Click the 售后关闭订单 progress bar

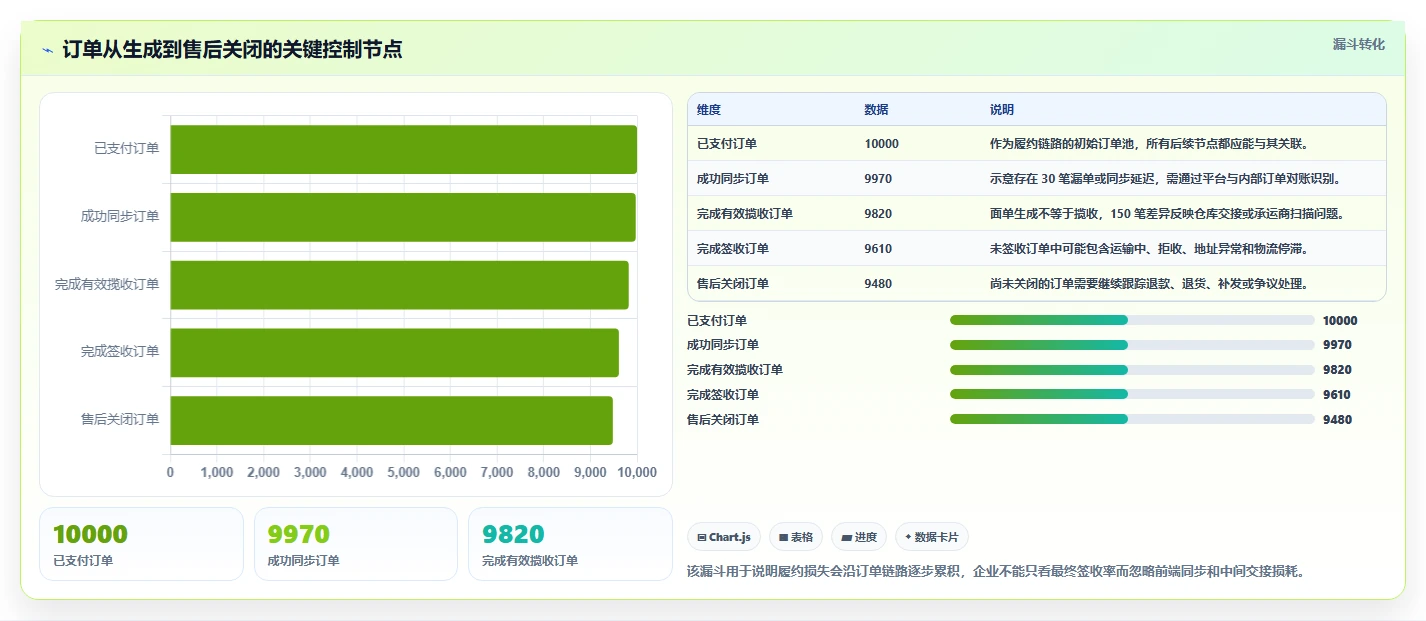[x=1132, y=419]
